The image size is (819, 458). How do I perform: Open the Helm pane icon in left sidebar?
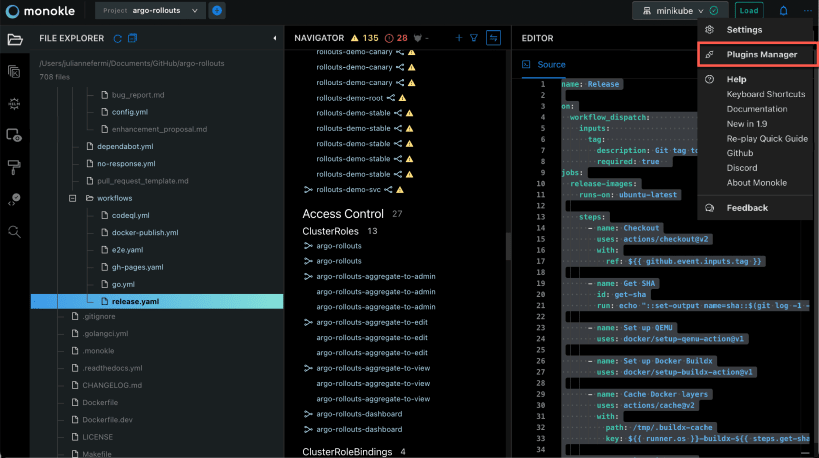click(x=15, y=103)
